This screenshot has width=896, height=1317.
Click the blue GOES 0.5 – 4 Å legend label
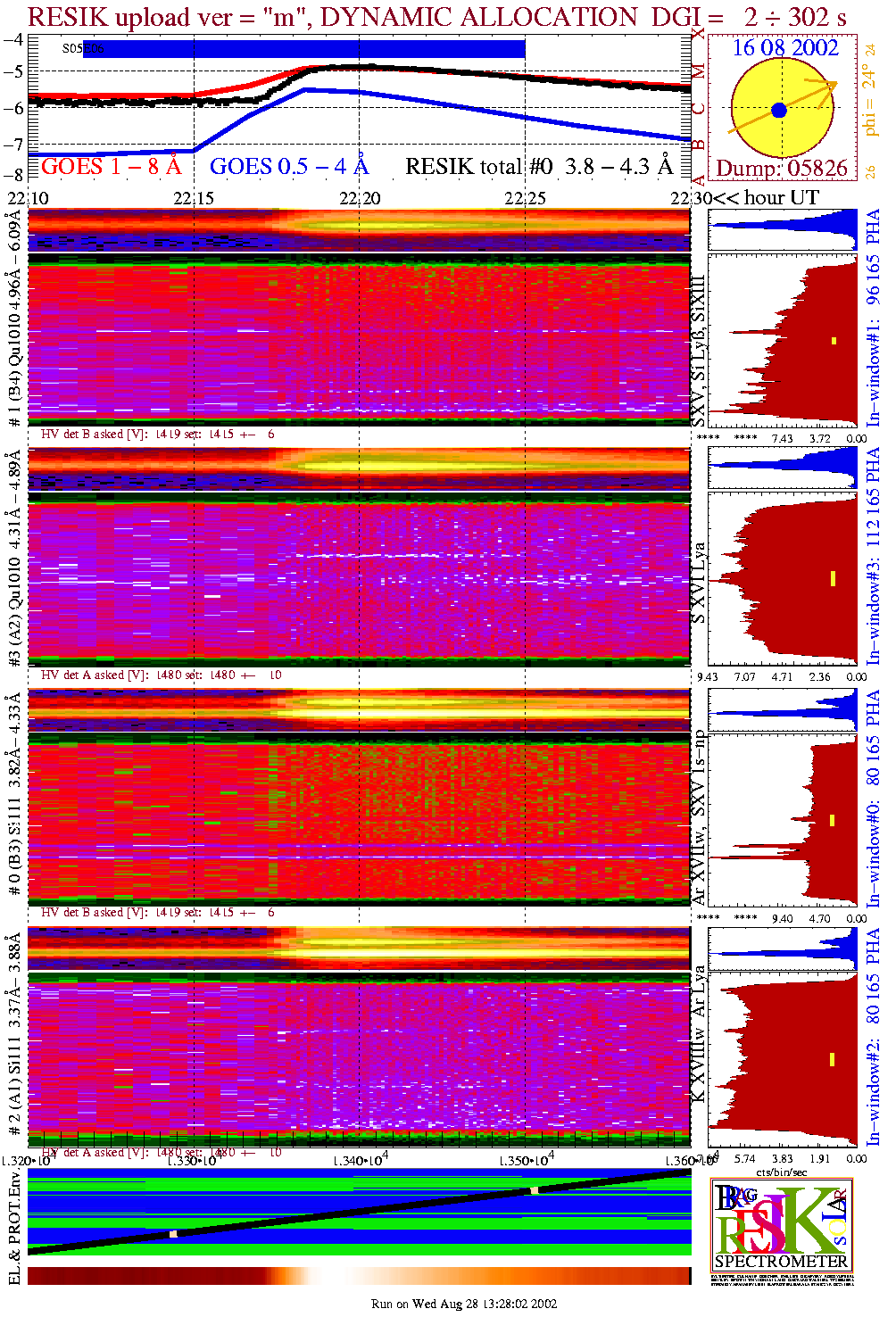288,167
